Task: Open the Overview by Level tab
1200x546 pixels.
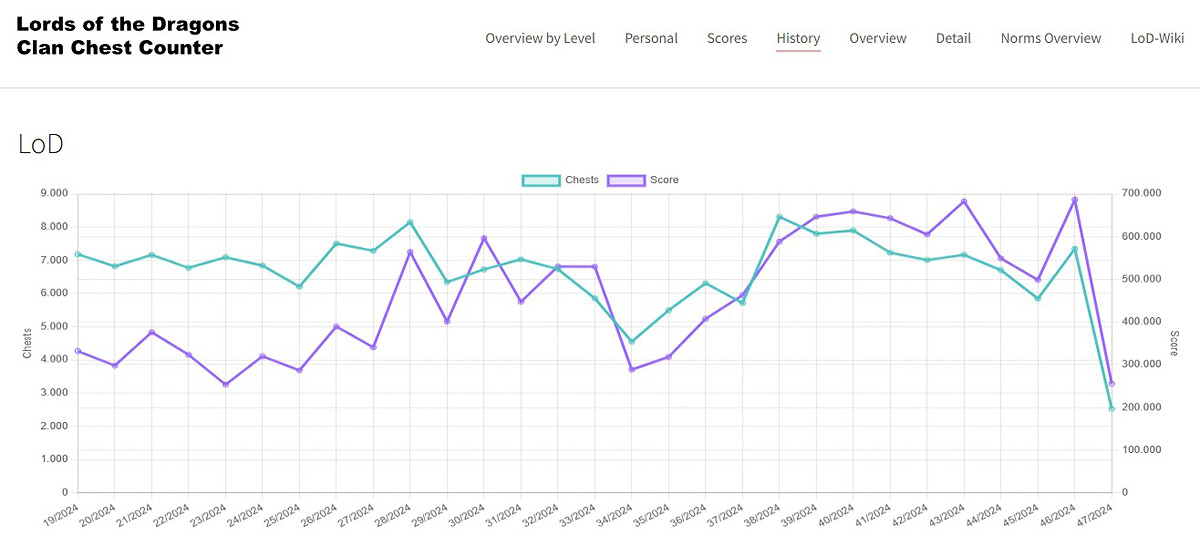Action: coord(540,38)
